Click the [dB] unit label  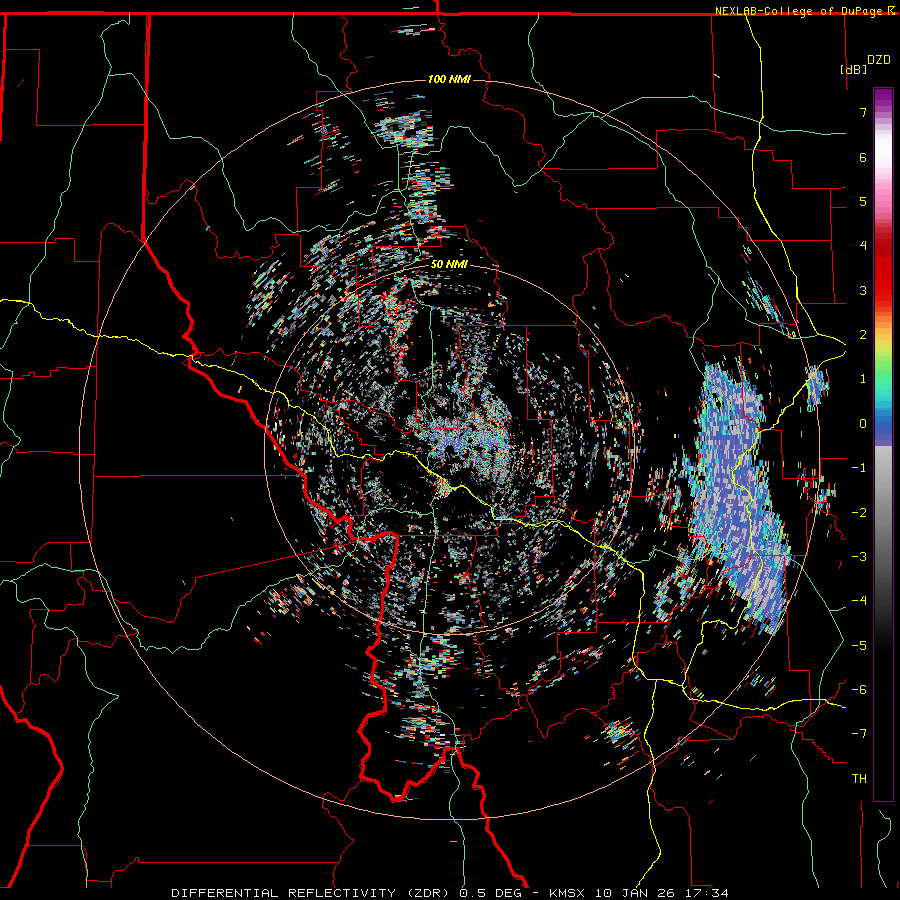tap(853, 69)
